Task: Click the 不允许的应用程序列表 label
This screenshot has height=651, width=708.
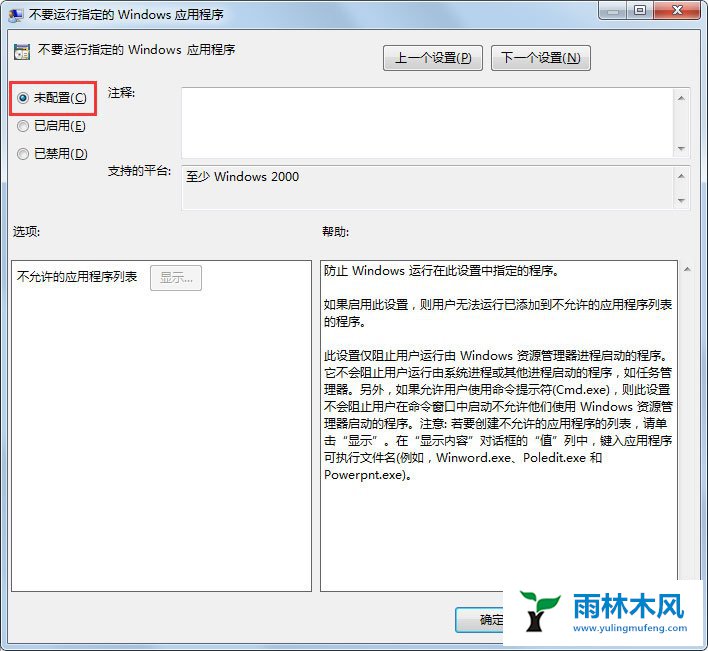Action: (x=77, y=277)
